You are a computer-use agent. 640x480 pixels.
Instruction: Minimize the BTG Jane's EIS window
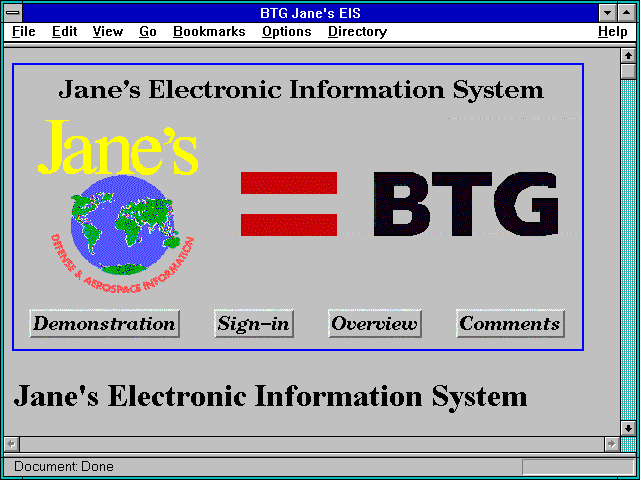(x=607, y=13)
